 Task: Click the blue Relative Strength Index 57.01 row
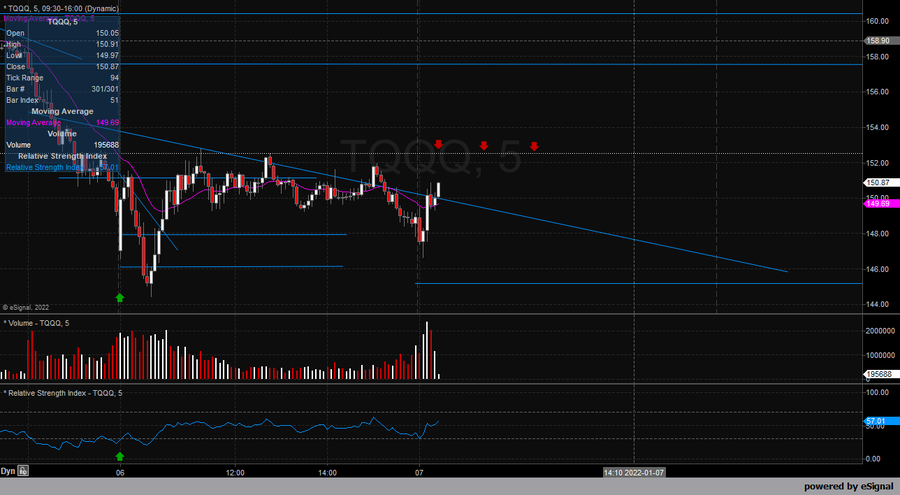tap(63, 168)
